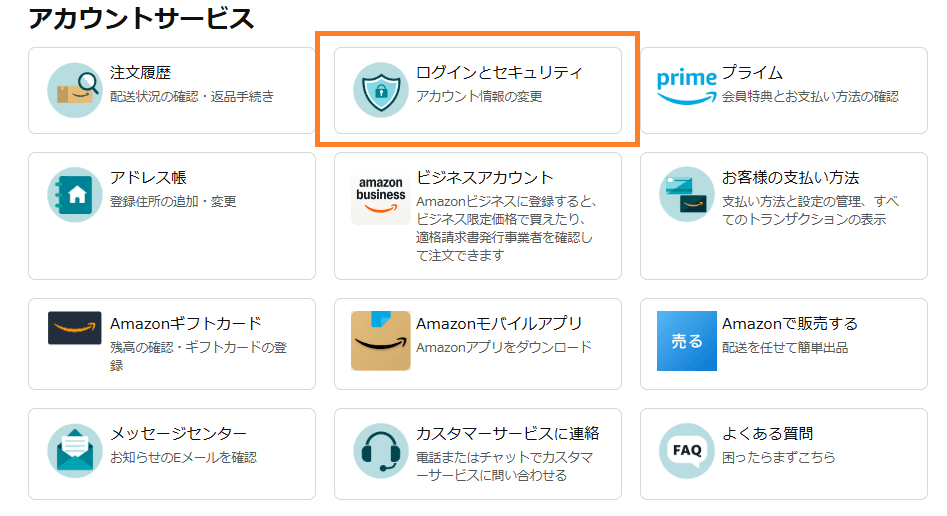Click the FAQ speech bubble icon
Image resolution: width=947 pixels, height=516 pixels.
(x=686, y=451)
